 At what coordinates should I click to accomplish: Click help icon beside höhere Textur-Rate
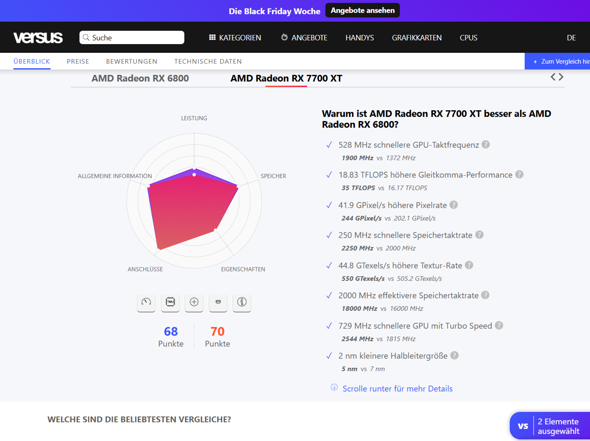click(469, 265)
